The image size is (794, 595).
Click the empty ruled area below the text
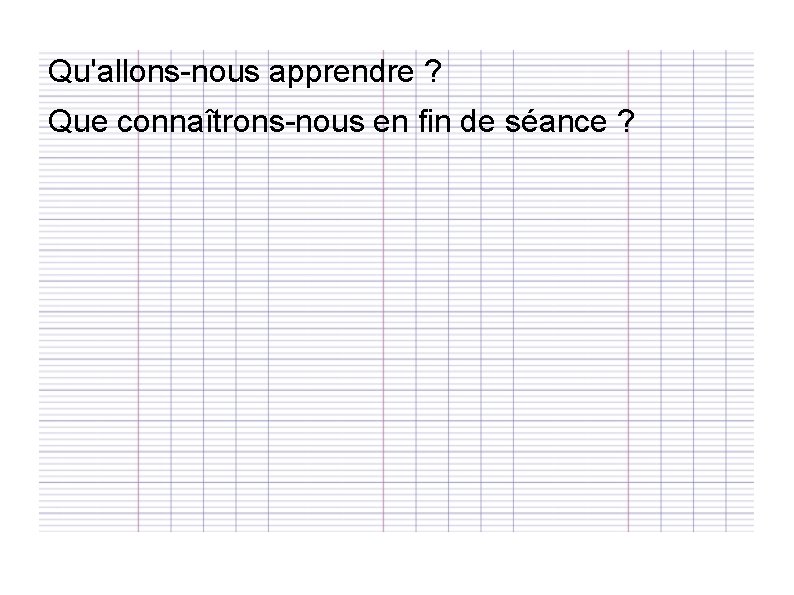(396, 339)
